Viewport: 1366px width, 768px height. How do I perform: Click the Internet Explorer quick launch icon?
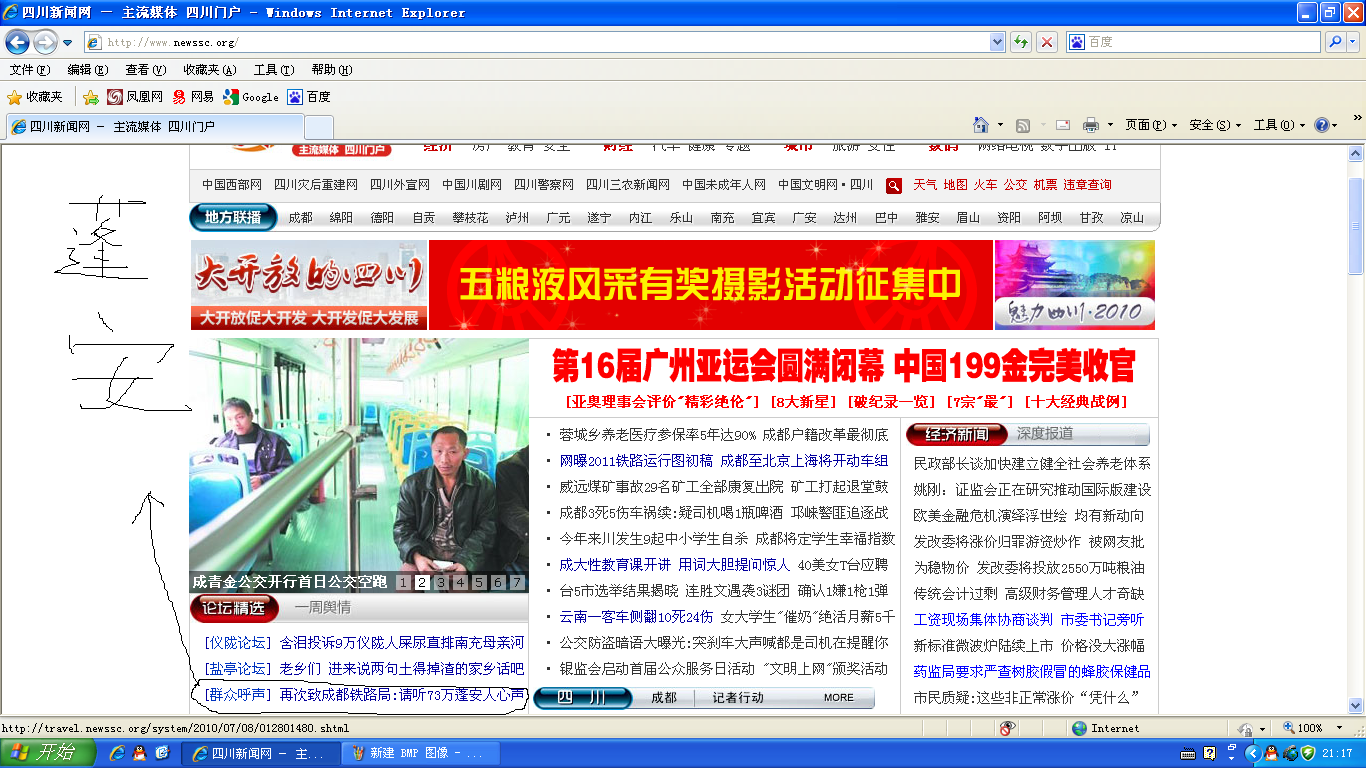(117, 753)
